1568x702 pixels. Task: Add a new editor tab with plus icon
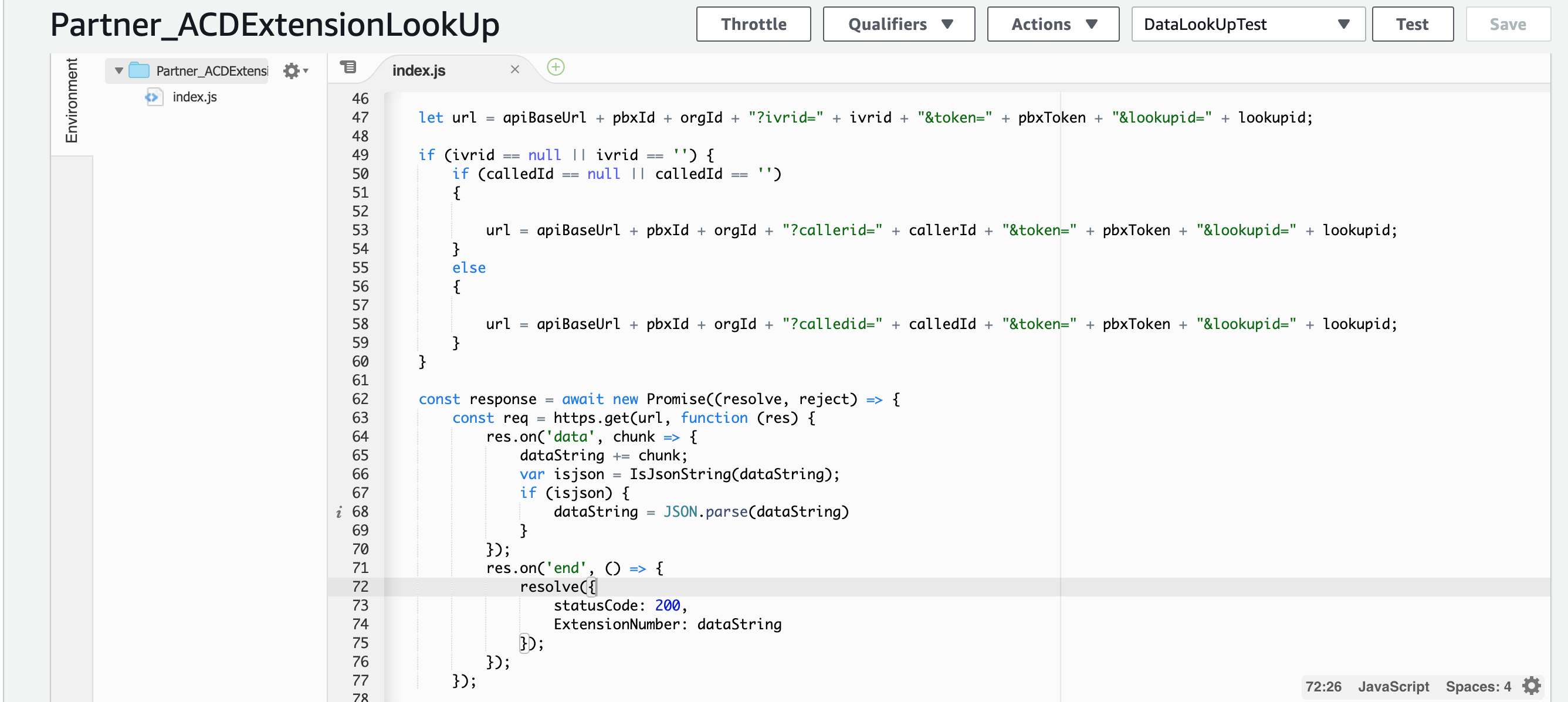point(555,67)
